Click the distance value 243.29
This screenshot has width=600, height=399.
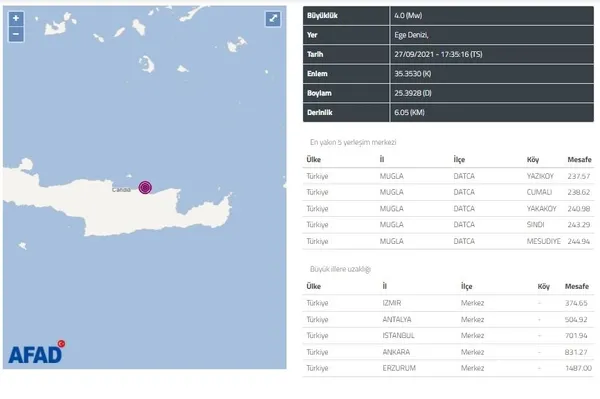579,225
